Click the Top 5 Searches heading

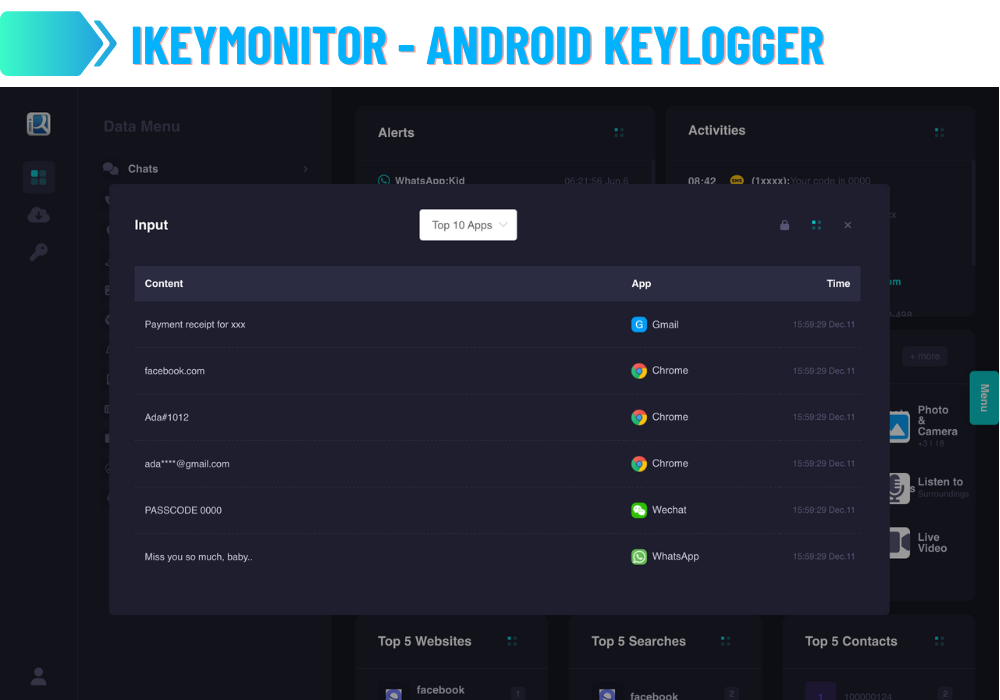[x=638, y=641]
